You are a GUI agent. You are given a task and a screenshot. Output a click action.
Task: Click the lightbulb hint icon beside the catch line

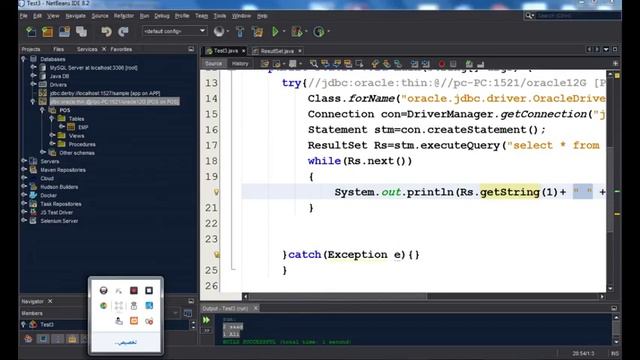click(216, 254)
